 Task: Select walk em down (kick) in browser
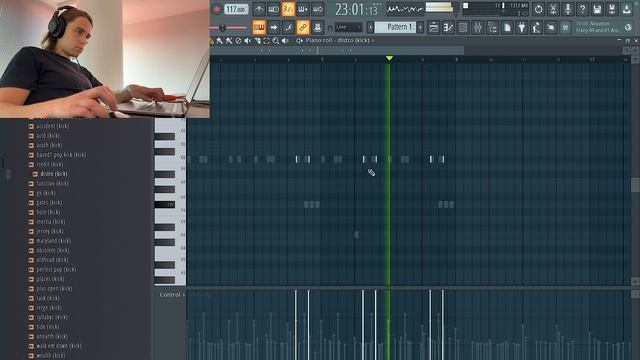(x=59, y=346)
